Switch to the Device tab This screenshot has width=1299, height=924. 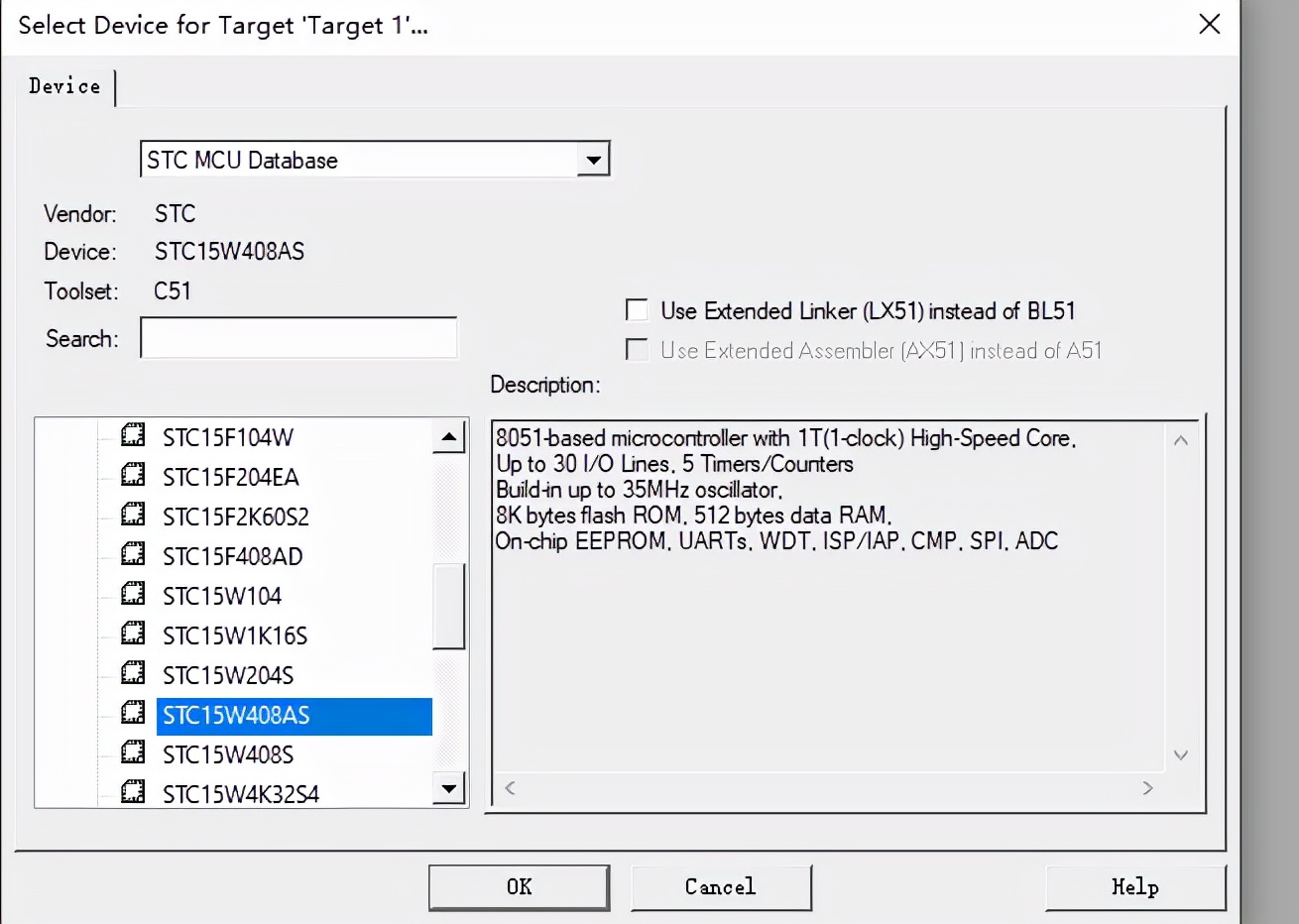pos(64,86)
